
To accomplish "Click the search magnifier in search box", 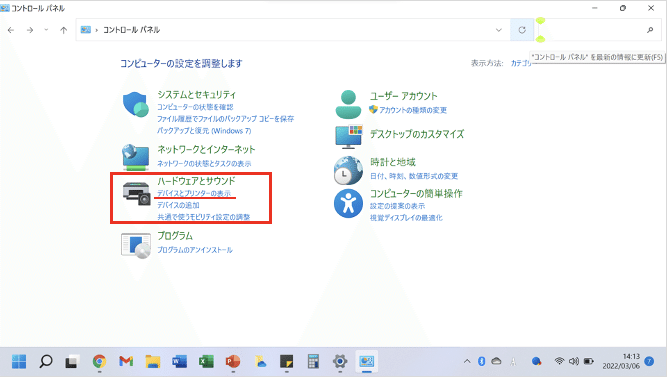I will tap(650, 30).
